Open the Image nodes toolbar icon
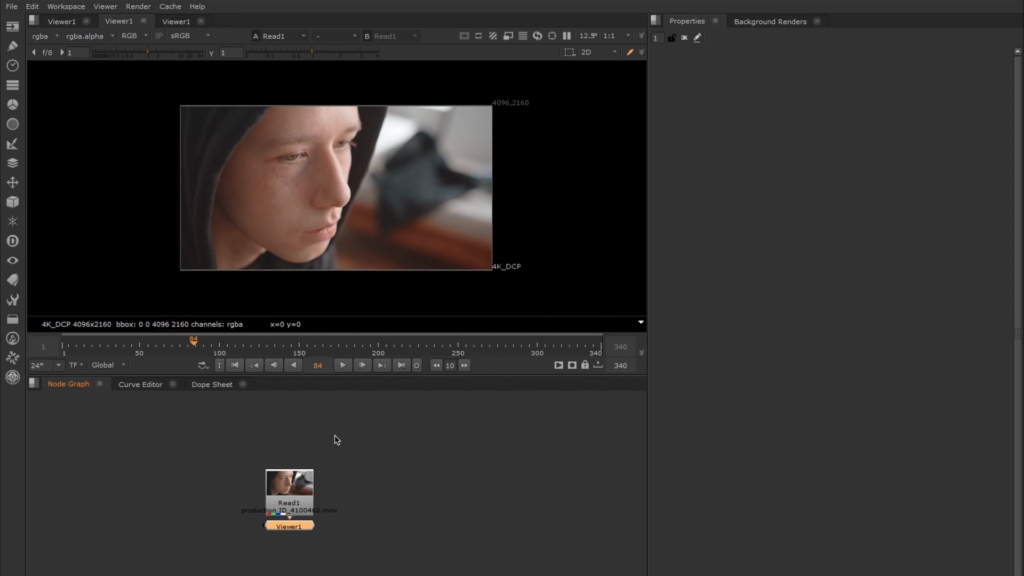 (12, 27)
